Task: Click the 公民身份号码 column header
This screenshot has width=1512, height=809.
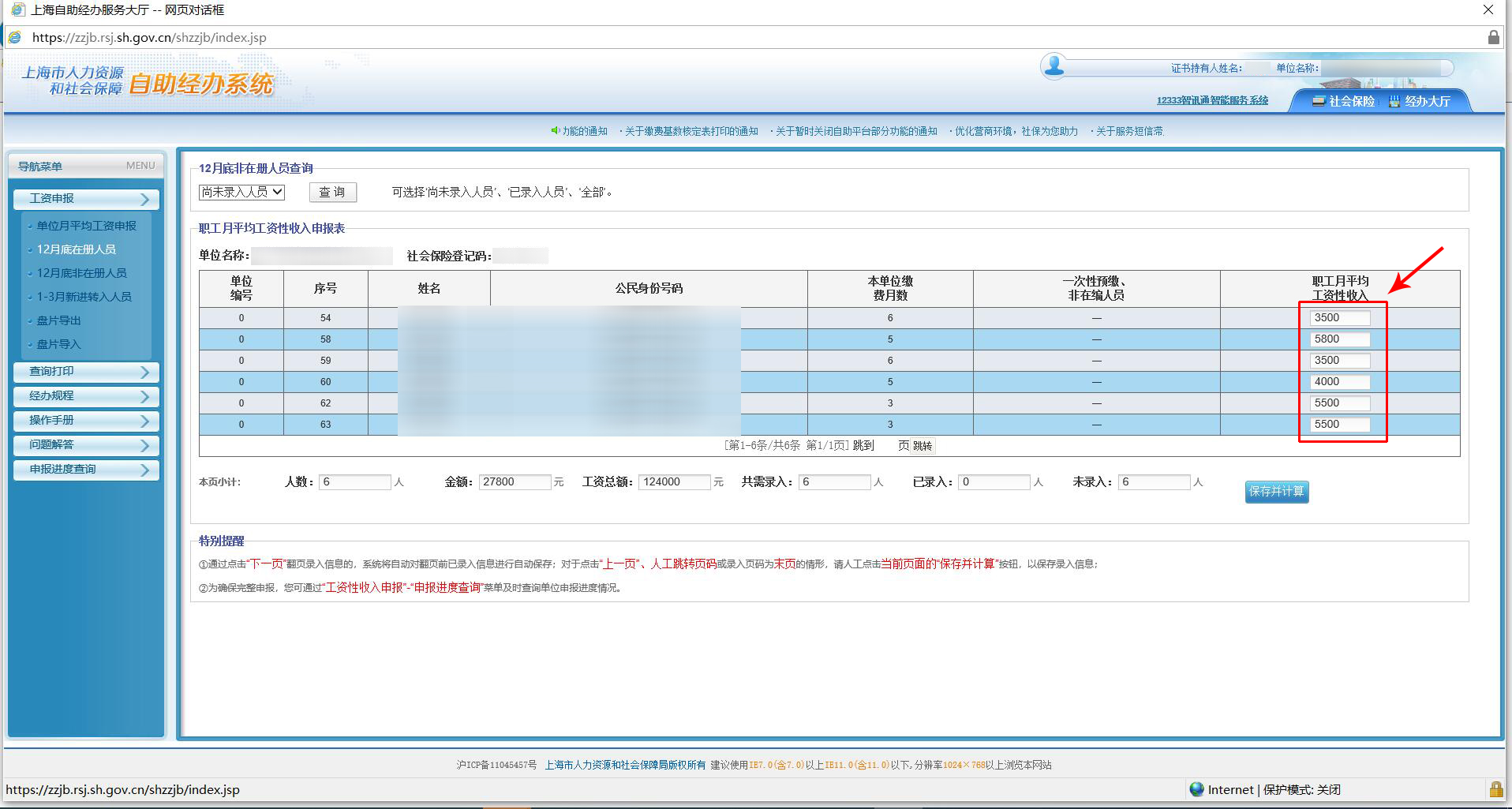Action: click(x=649, y=289)
